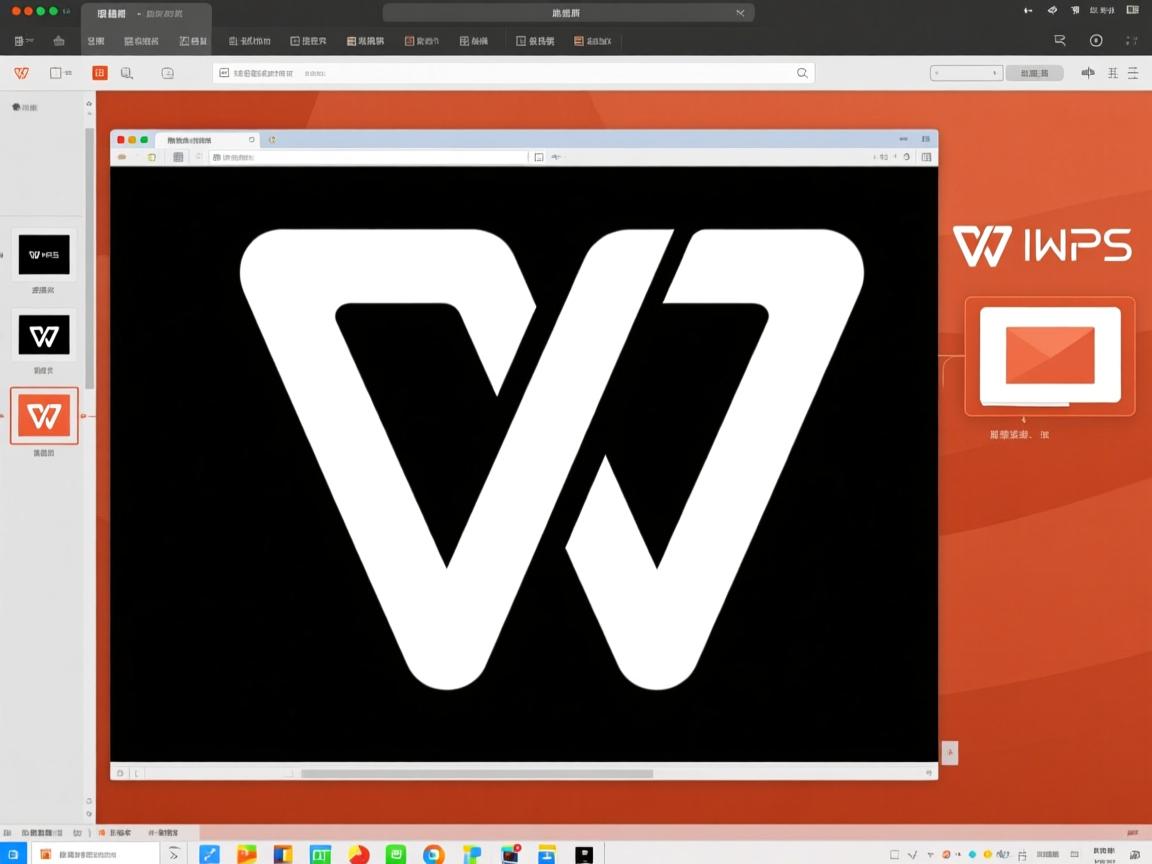Click the gray button beside the dropdown

1034,73
